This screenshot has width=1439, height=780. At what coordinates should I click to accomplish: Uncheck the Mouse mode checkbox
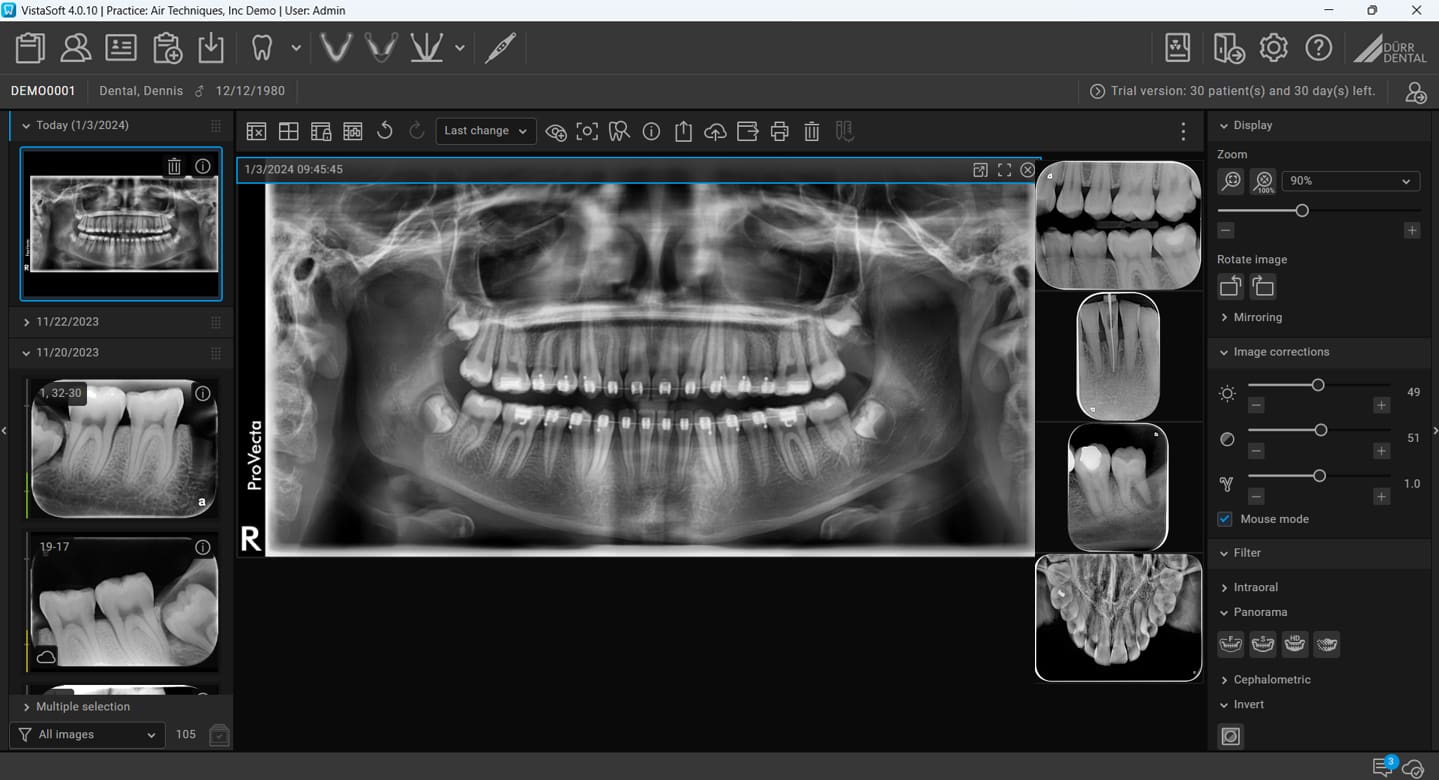click(1225, 519)
